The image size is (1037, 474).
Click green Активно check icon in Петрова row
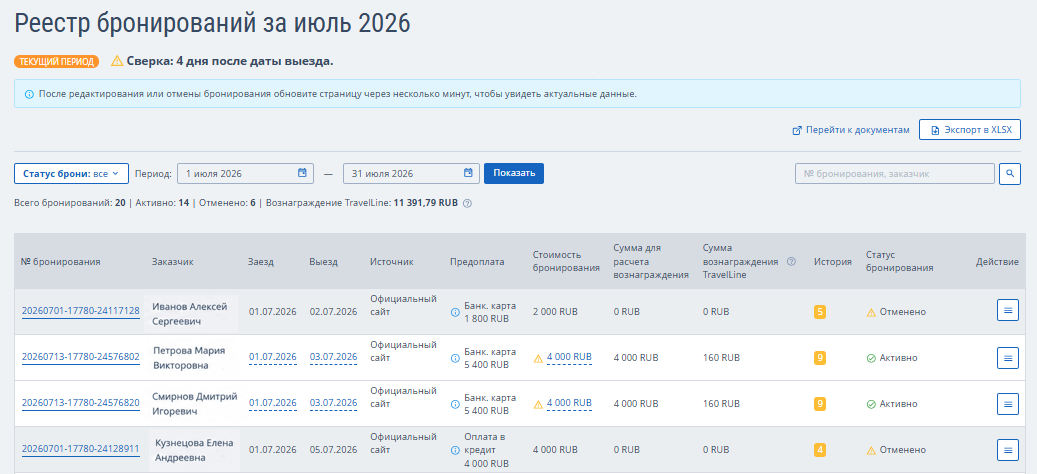871,358
